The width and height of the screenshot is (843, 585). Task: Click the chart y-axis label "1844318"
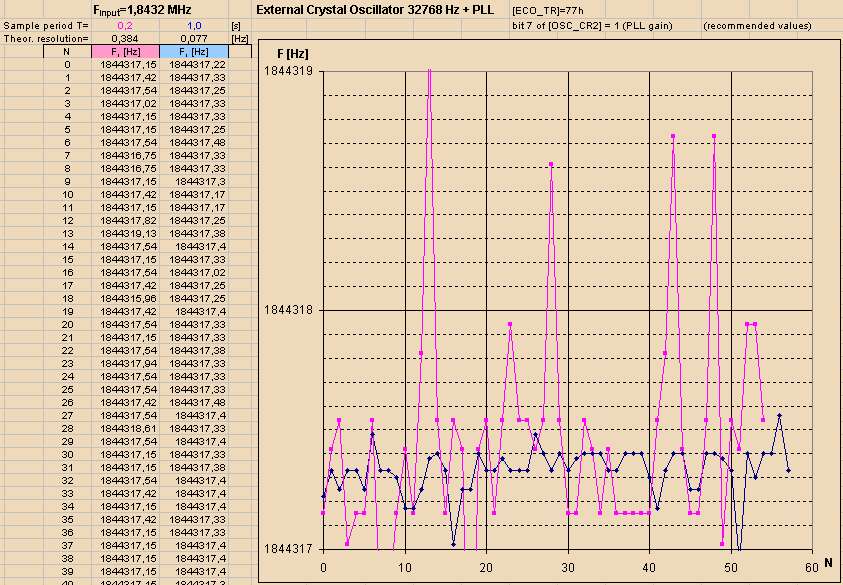290,310
